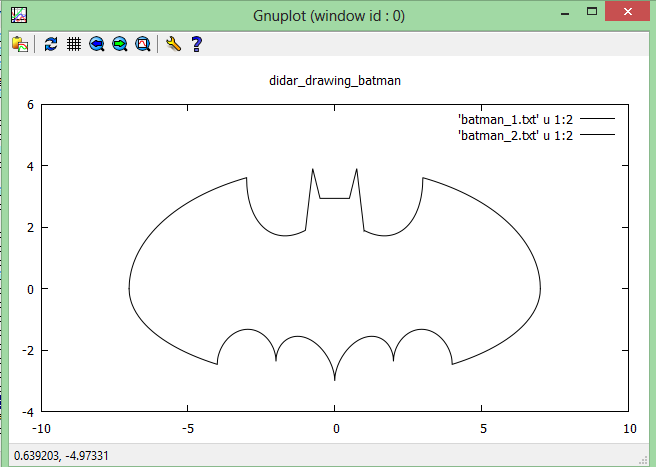Click the plot title didar_drawing_batman

coord(335,80)
